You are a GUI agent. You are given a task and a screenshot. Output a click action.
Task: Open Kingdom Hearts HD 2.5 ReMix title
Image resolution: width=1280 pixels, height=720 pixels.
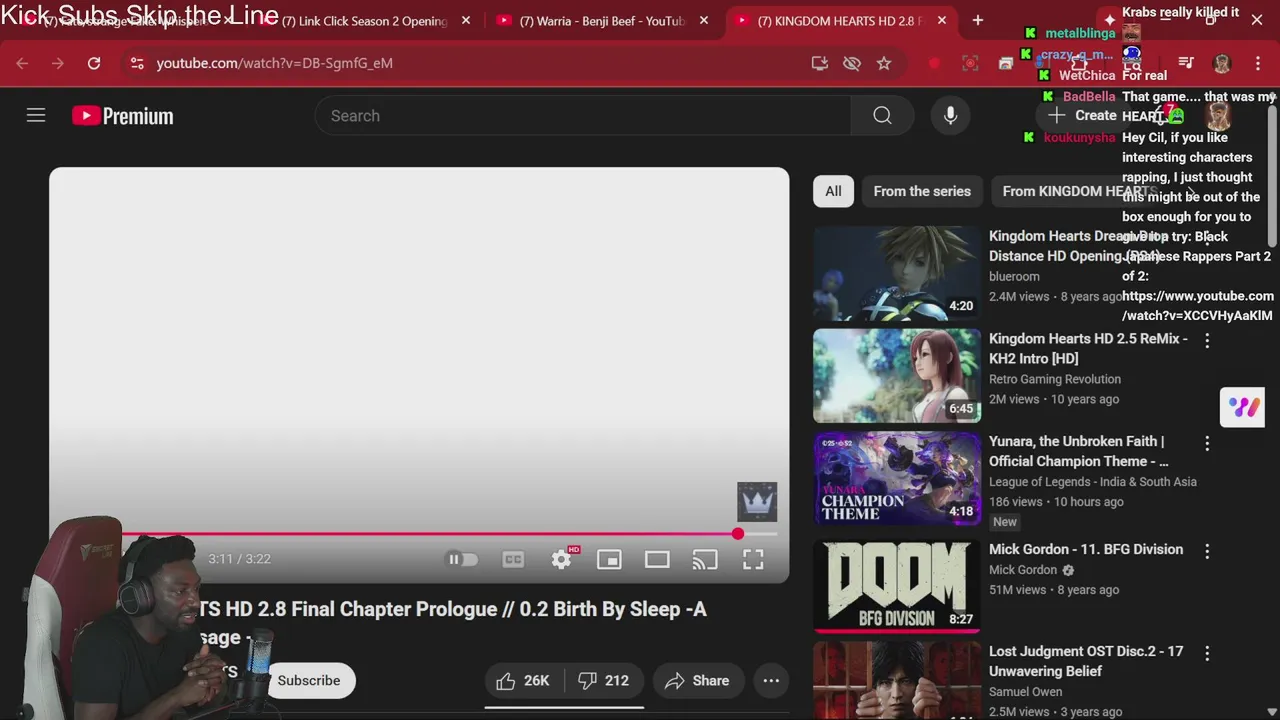1088,349
